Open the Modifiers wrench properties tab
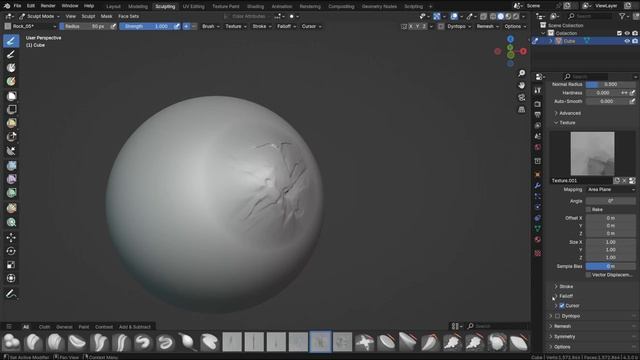This screenshot has width=640, height=360. (538, 185)
